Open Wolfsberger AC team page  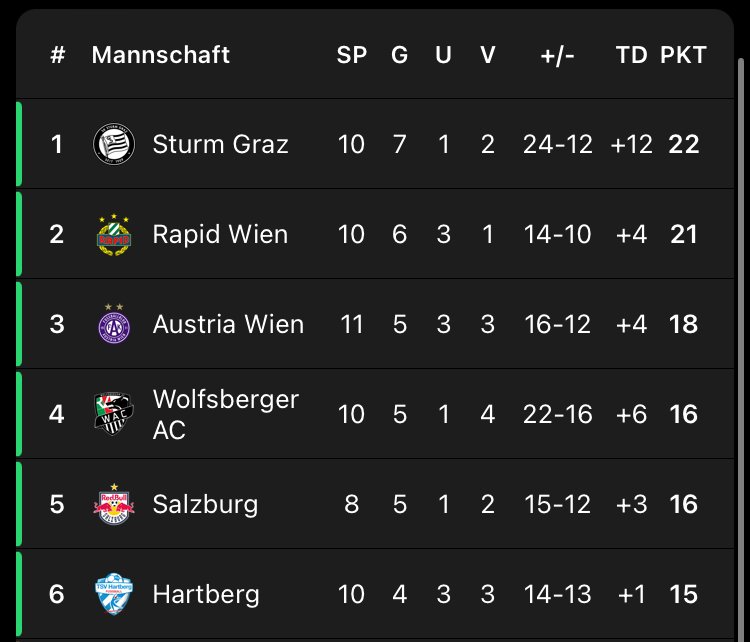226,414
